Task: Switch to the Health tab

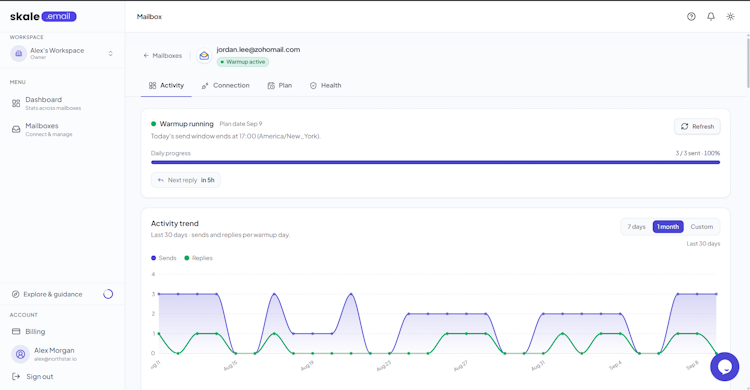Action: coord(325,86)
